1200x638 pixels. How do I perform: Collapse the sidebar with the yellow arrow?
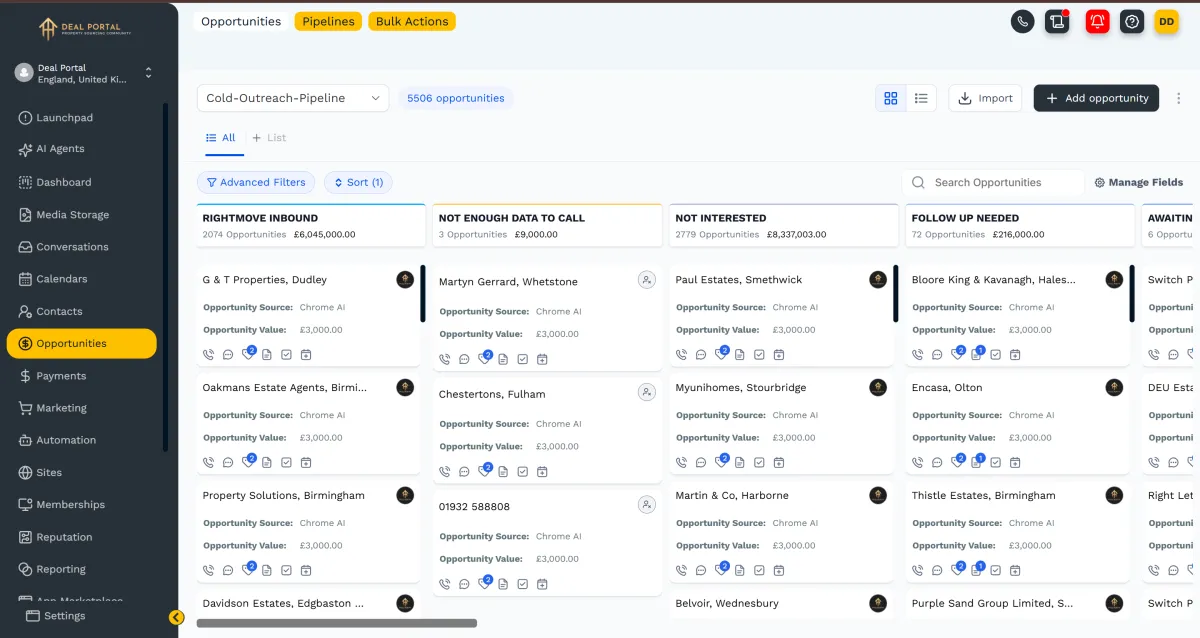coord(177,617)
